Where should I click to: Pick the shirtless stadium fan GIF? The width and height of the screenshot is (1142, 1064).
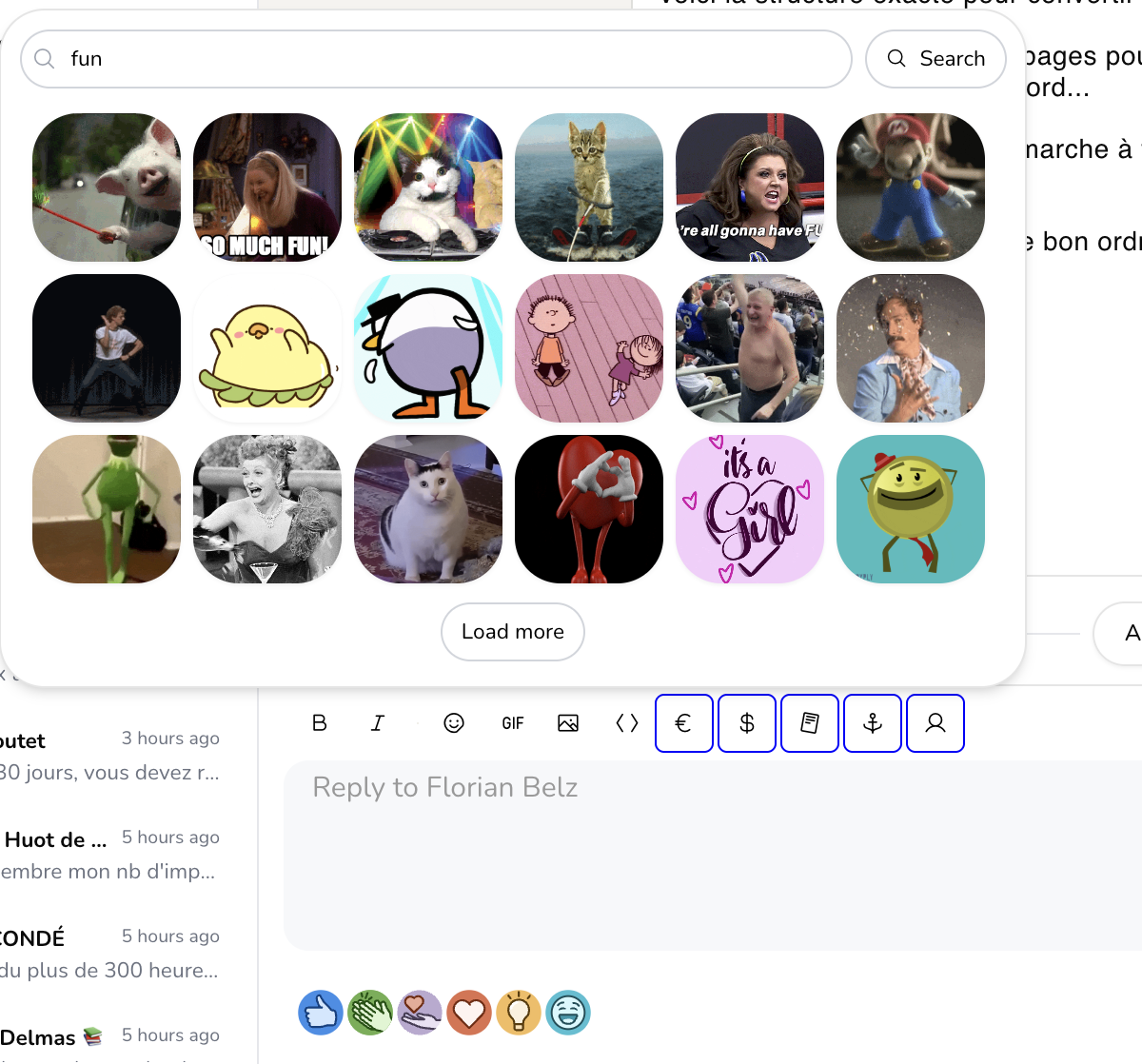[750, 348]
